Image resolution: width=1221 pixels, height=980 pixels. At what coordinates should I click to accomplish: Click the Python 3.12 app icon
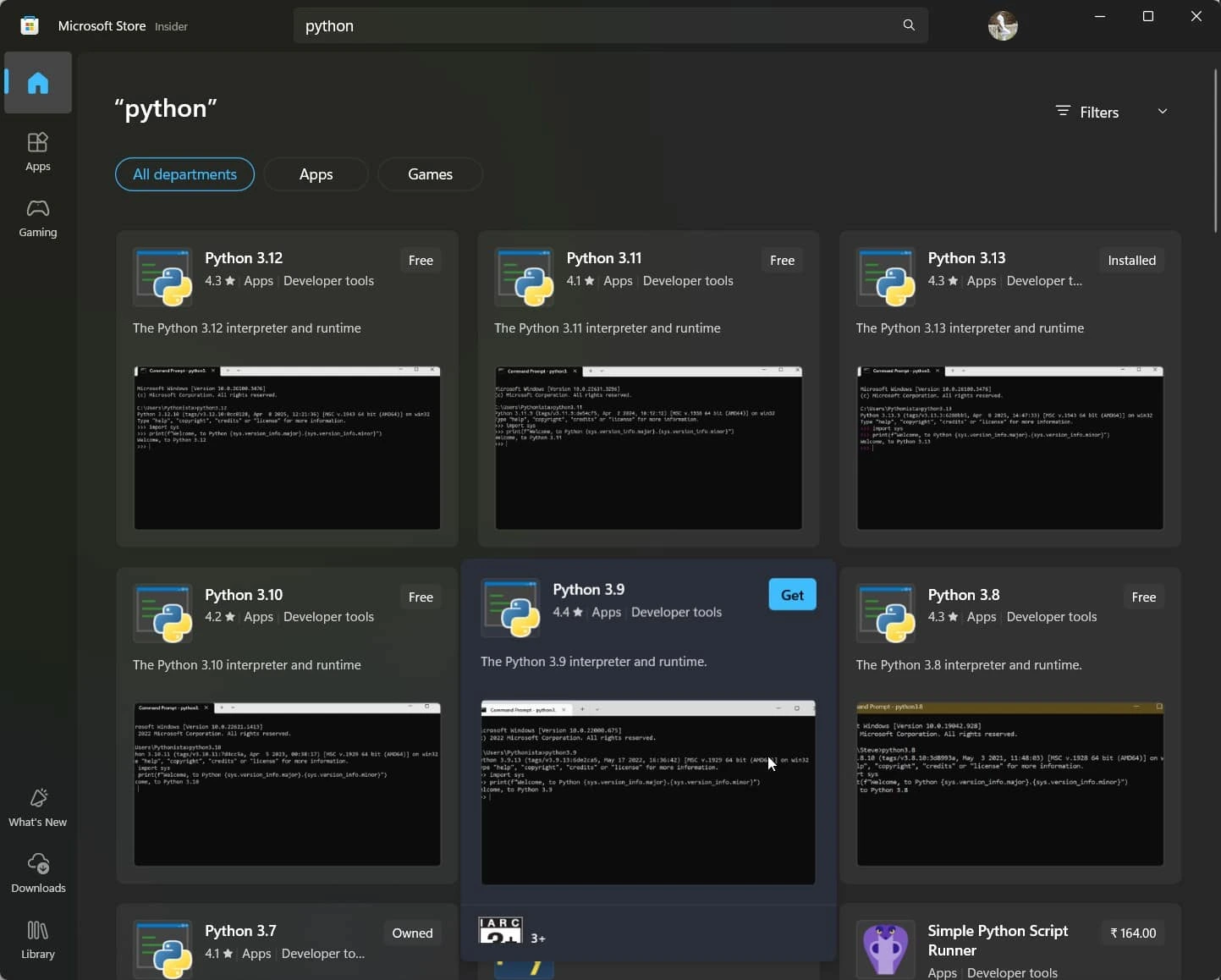[x=162, y=277]
